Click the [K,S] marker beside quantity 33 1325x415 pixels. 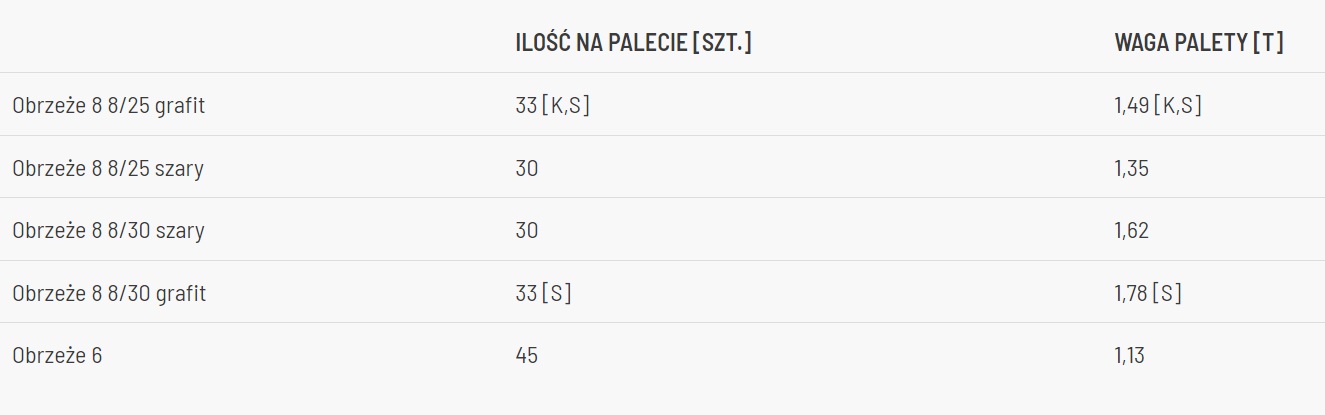[x=566, y=105]
